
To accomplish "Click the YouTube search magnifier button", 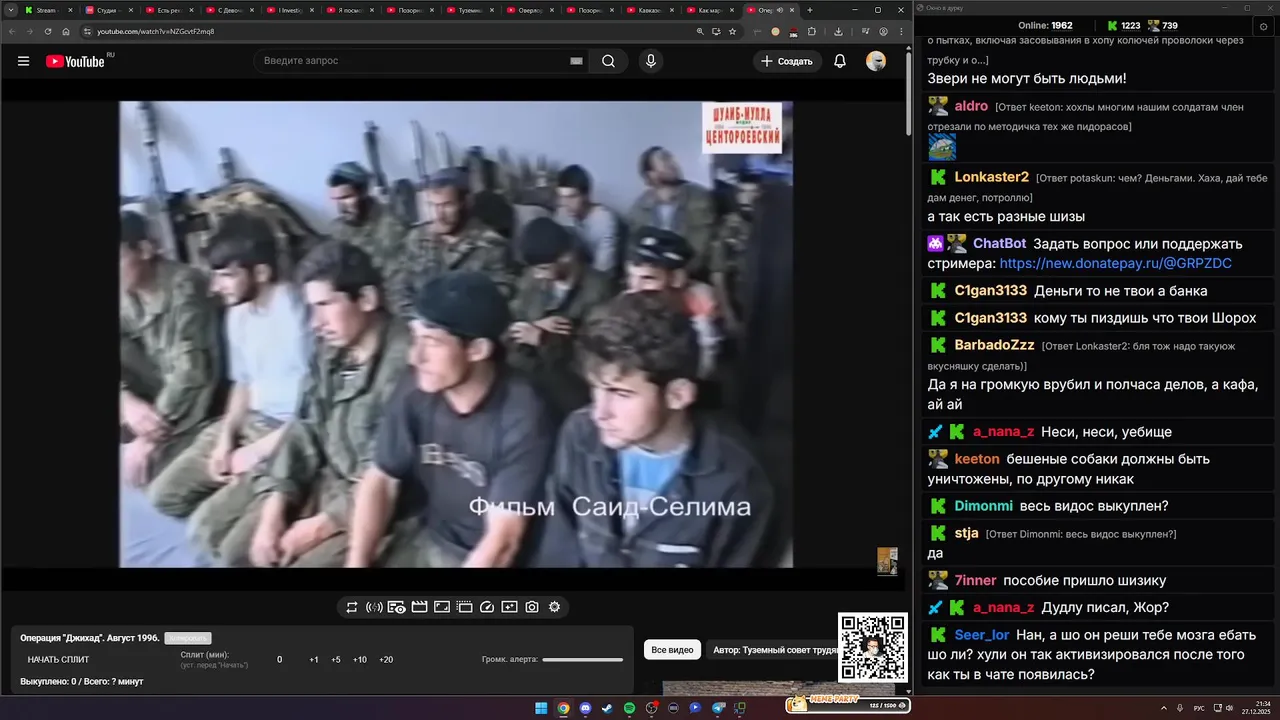I will click(608, 61).
